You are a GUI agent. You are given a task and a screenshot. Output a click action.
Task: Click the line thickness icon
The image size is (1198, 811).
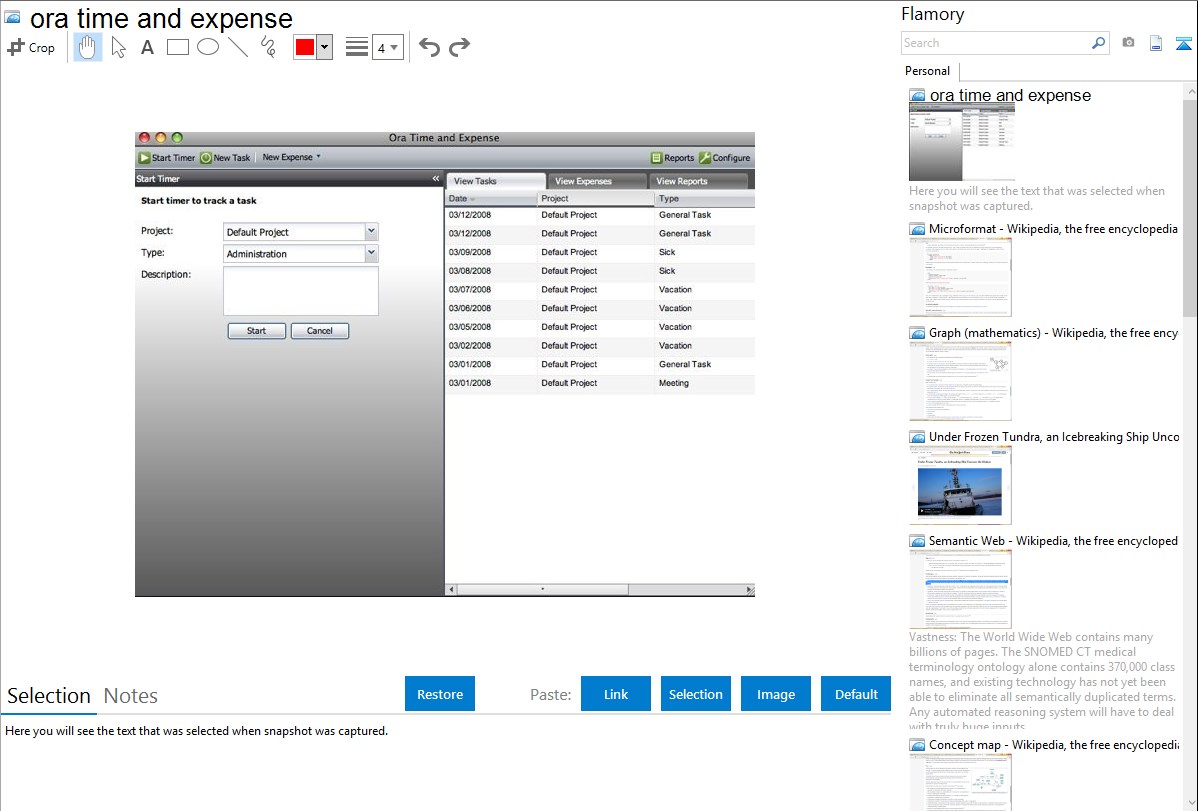tap(357, 47)
